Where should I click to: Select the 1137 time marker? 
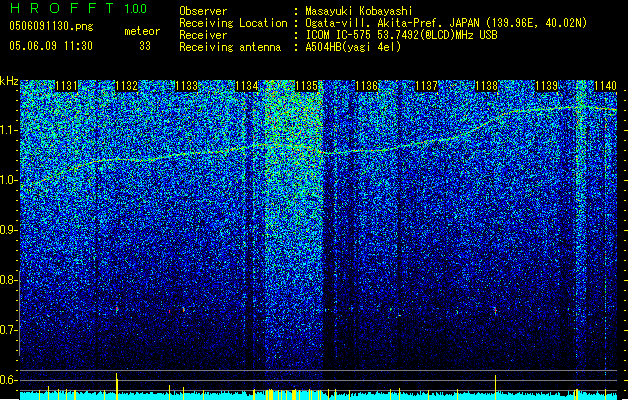[426, 86]
